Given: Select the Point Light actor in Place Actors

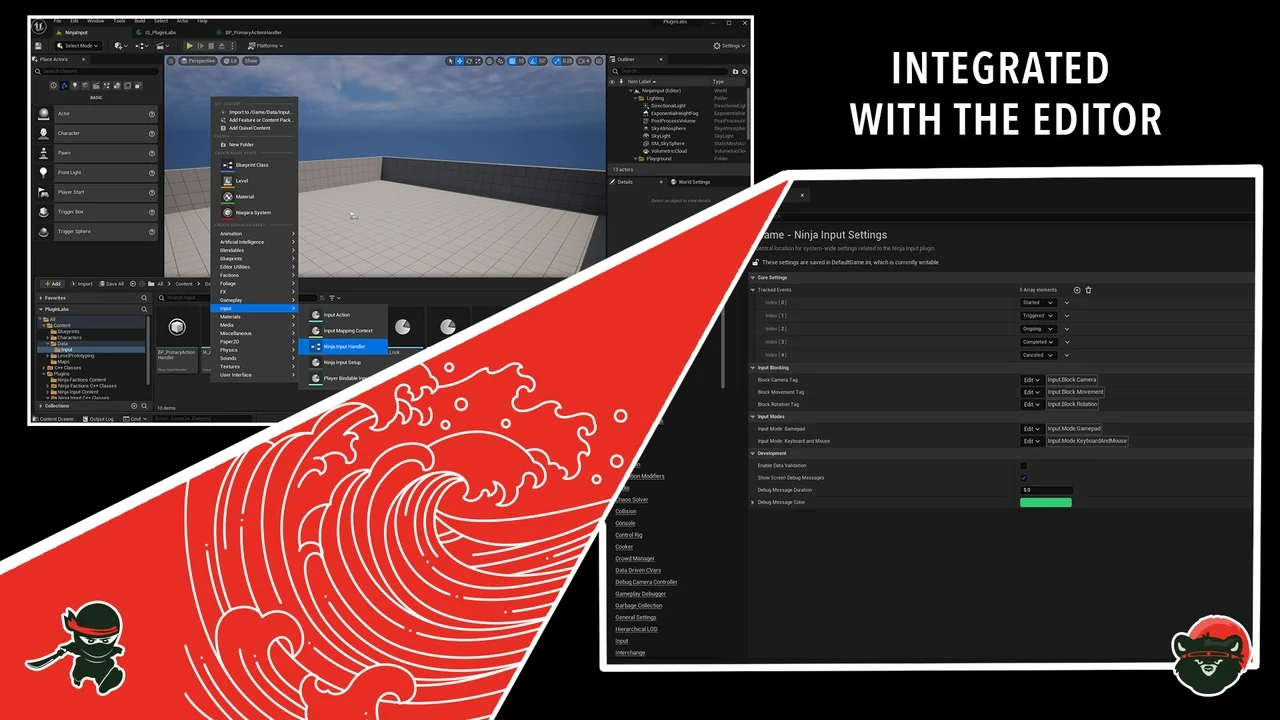Looking at the screenshot, I should [x=70, y=172].
